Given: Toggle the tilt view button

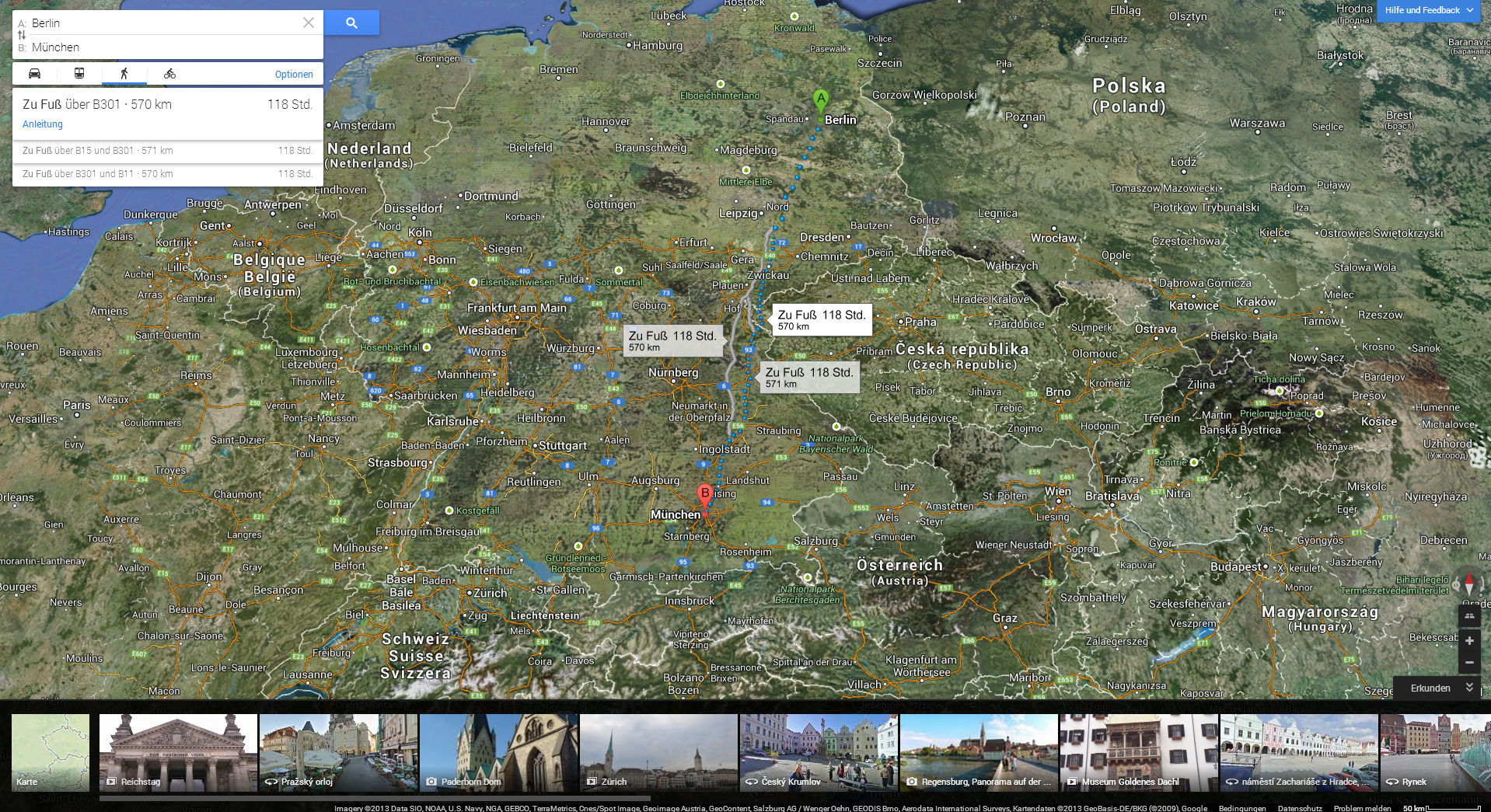Looking at the screenshot, I should (x=1469, y=617).
